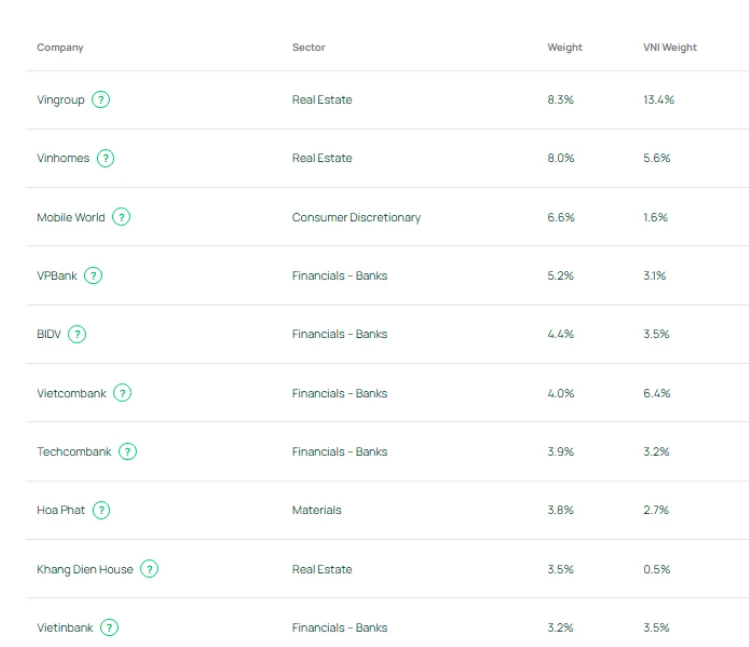
Task: Click the info icon beside Mobile World
Action: [x=121, y=217]
